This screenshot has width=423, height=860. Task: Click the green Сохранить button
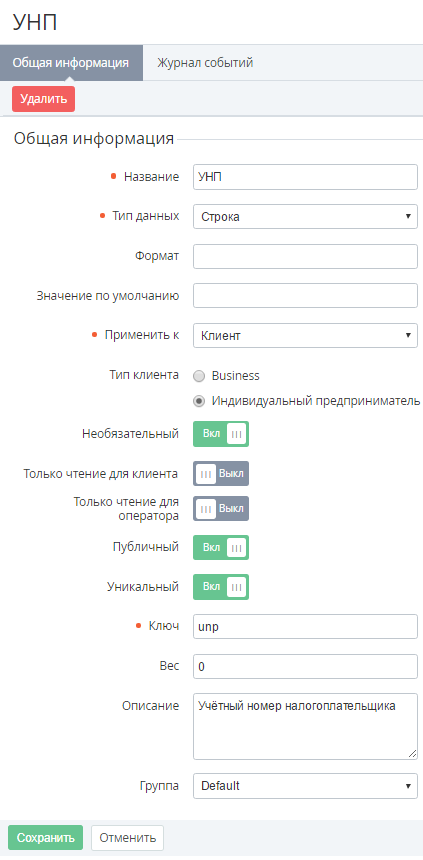(x=46, y=838)
